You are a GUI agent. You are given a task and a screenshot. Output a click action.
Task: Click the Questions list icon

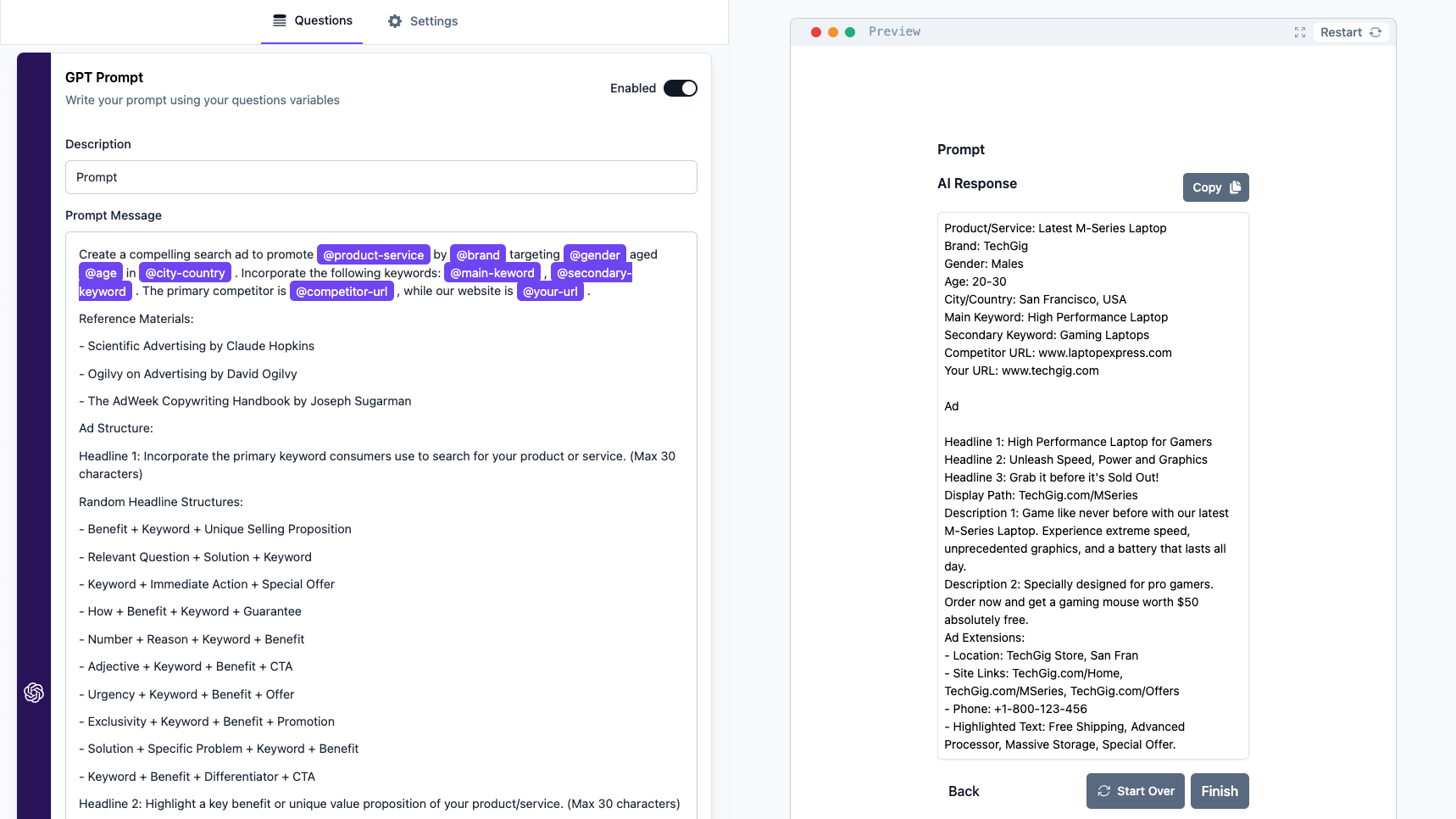click(x=280, y=20)
